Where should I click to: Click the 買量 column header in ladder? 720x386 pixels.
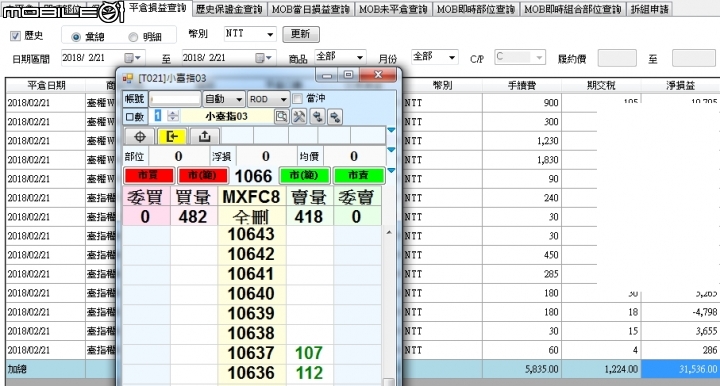tap(193, 197)
